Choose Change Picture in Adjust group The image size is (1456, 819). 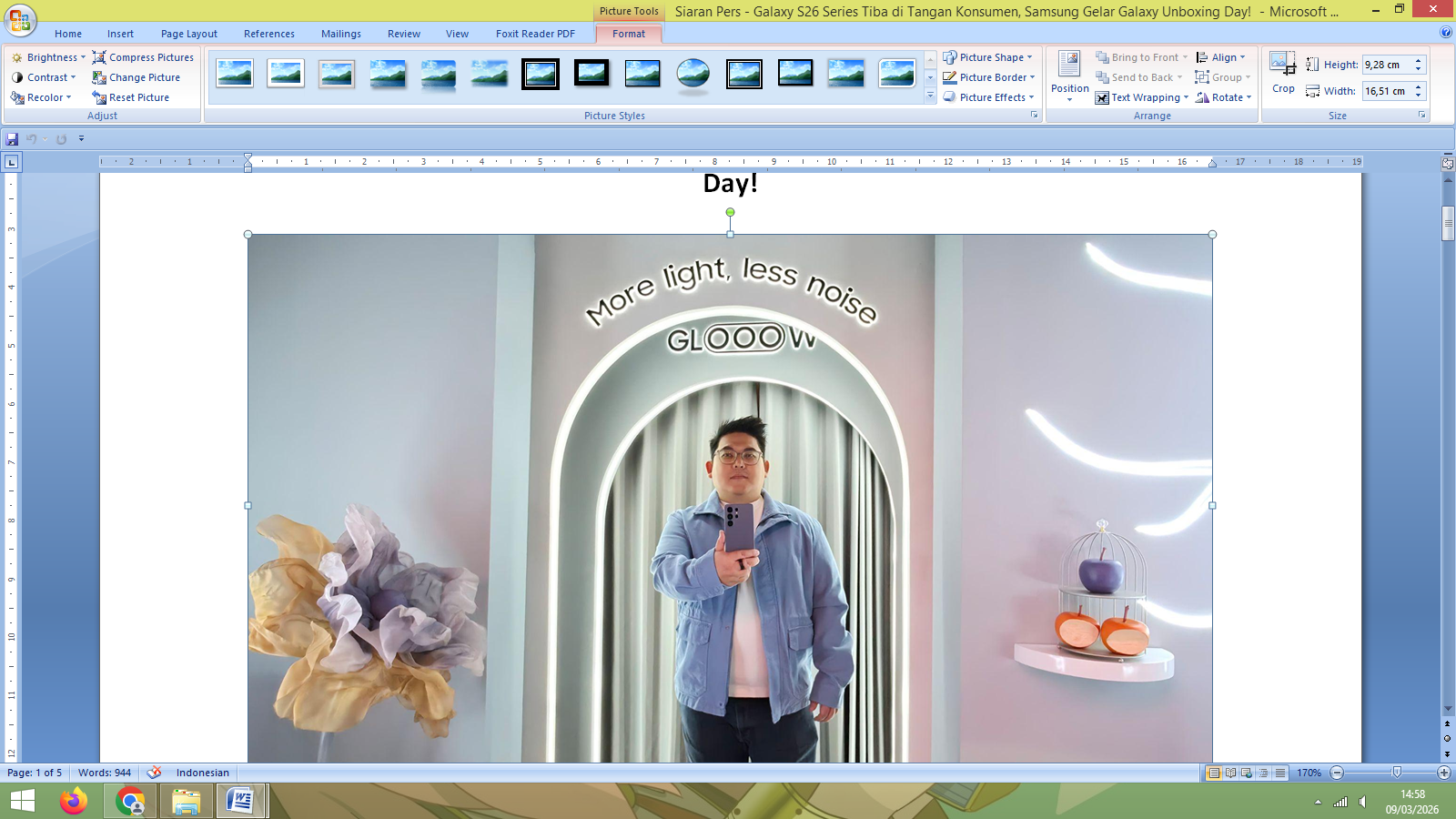(136, 77)
